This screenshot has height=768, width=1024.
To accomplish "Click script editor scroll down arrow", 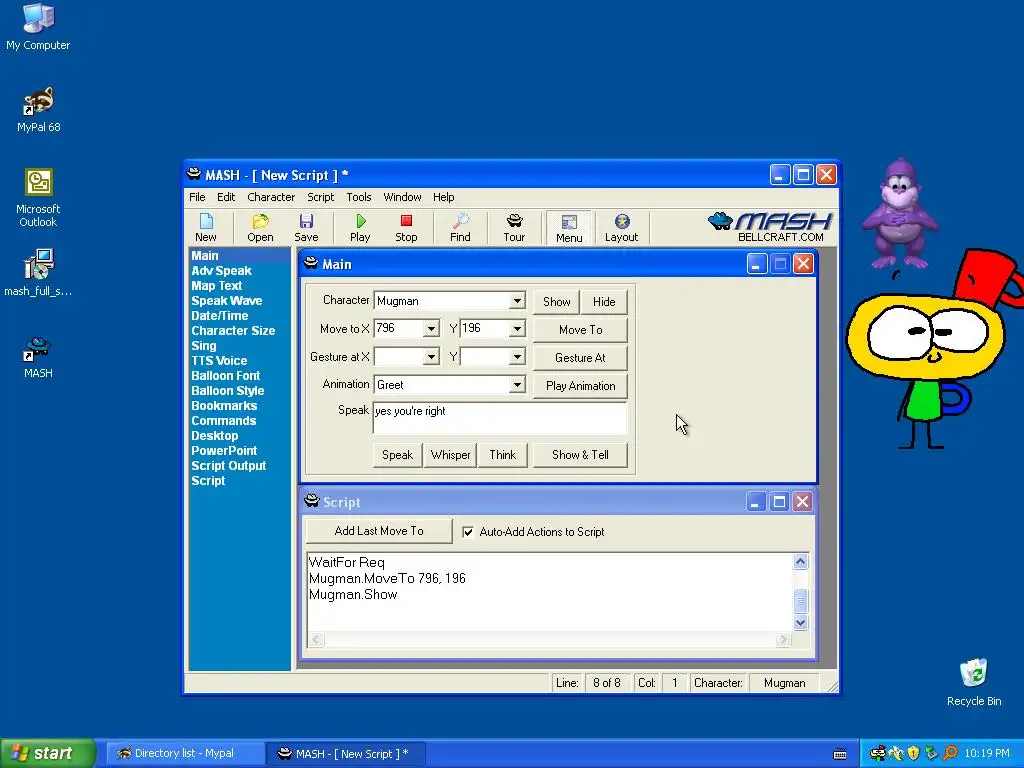I will pyautogui.click(x=801, y=622).
